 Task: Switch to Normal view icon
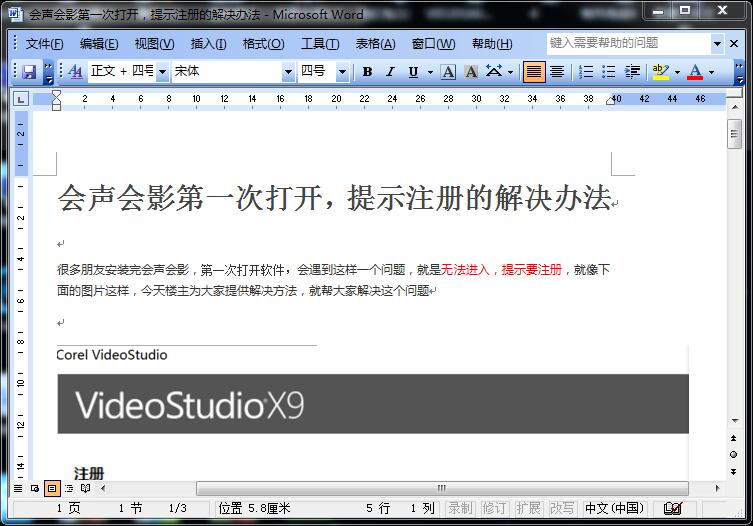tap(18, 489)
